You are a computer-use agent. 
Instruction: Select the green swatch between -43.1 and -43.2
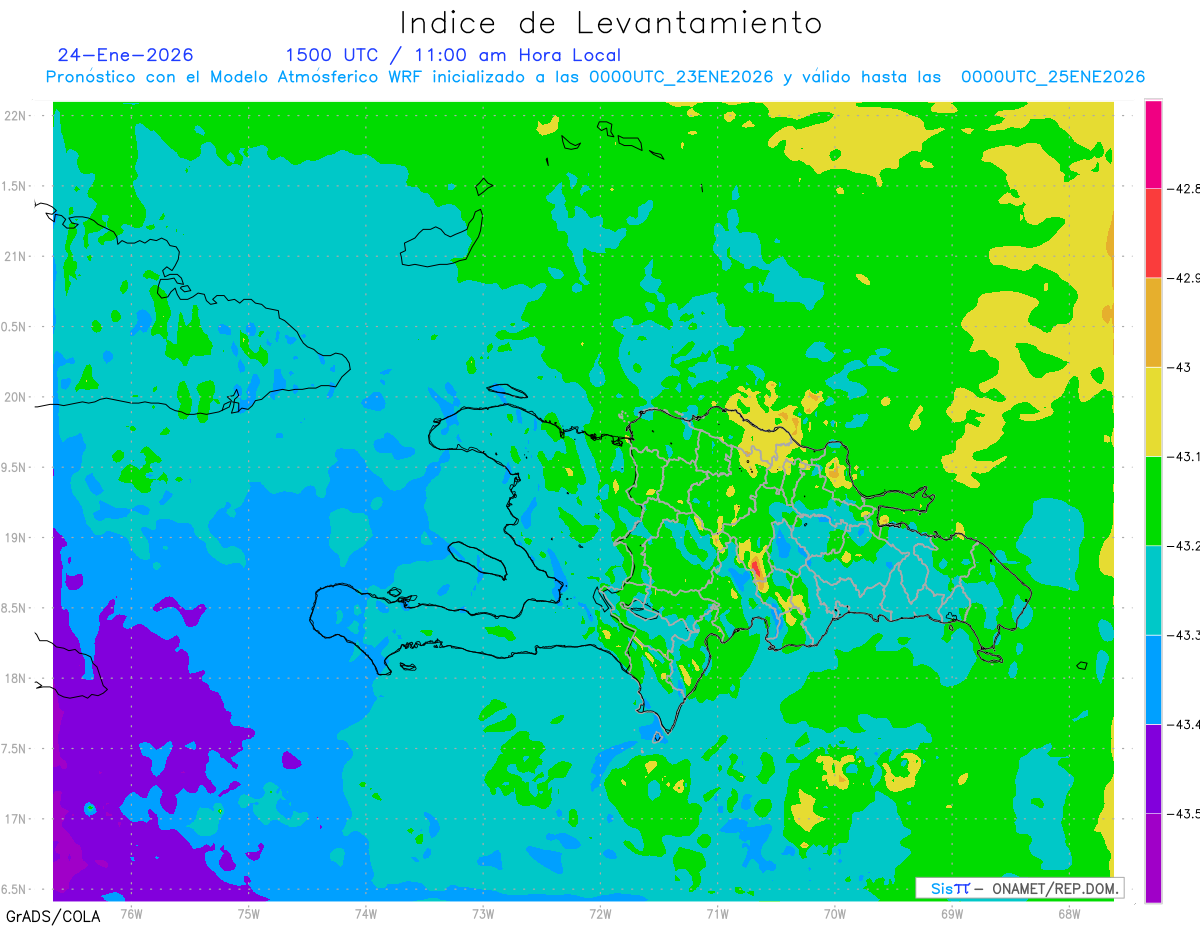(x=1153, y=500)
